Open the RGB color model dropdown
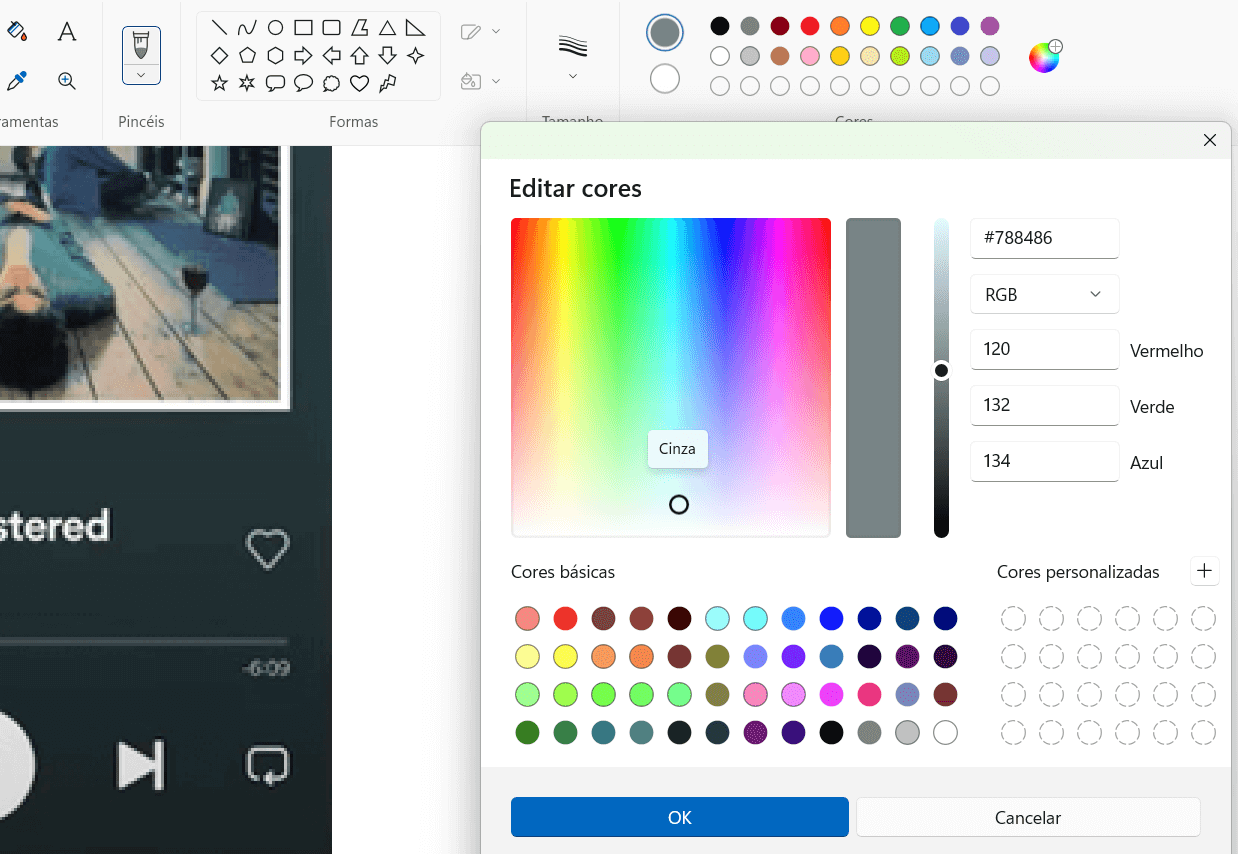Viewport: 1238px width, 854px height. [1044, 295]
